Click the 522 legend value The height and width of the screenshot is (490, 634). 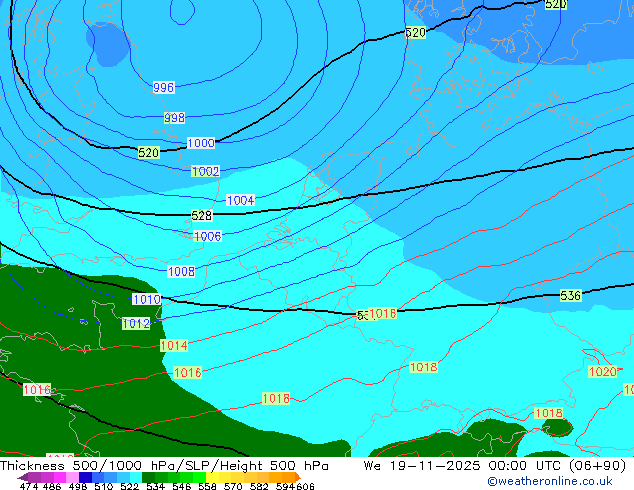click(129, 486)
